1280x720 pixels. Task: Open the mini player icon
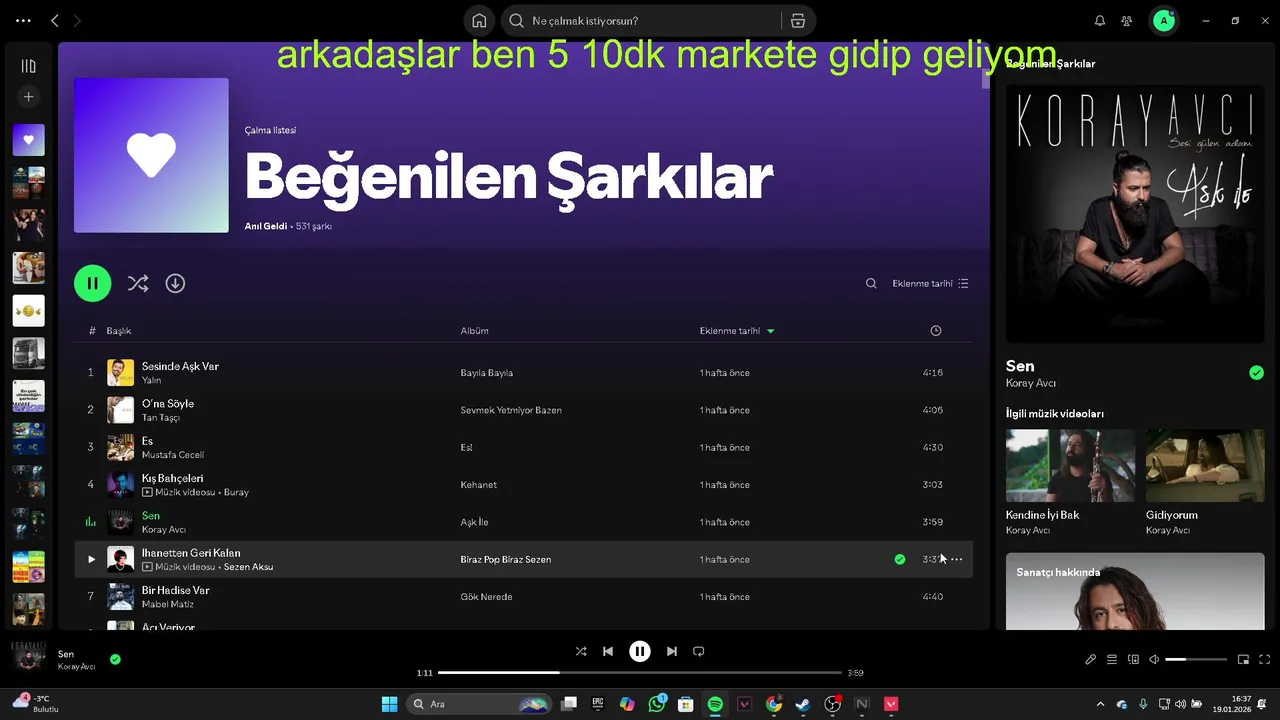click(x=1243, y=659)
